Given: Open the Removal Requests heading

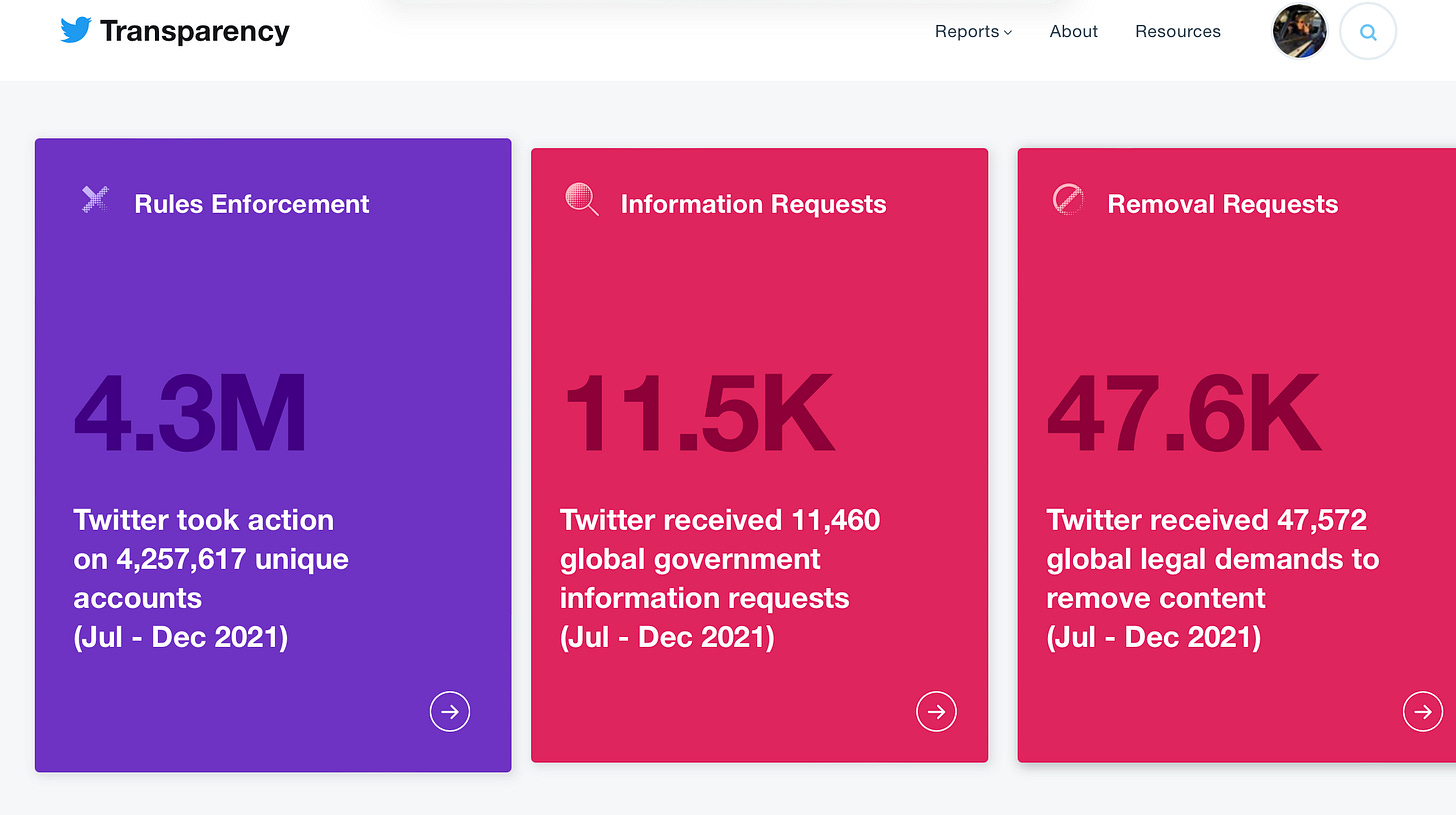Looking at the screenshot, I should pyautogui.click(x=1222, y=204).
